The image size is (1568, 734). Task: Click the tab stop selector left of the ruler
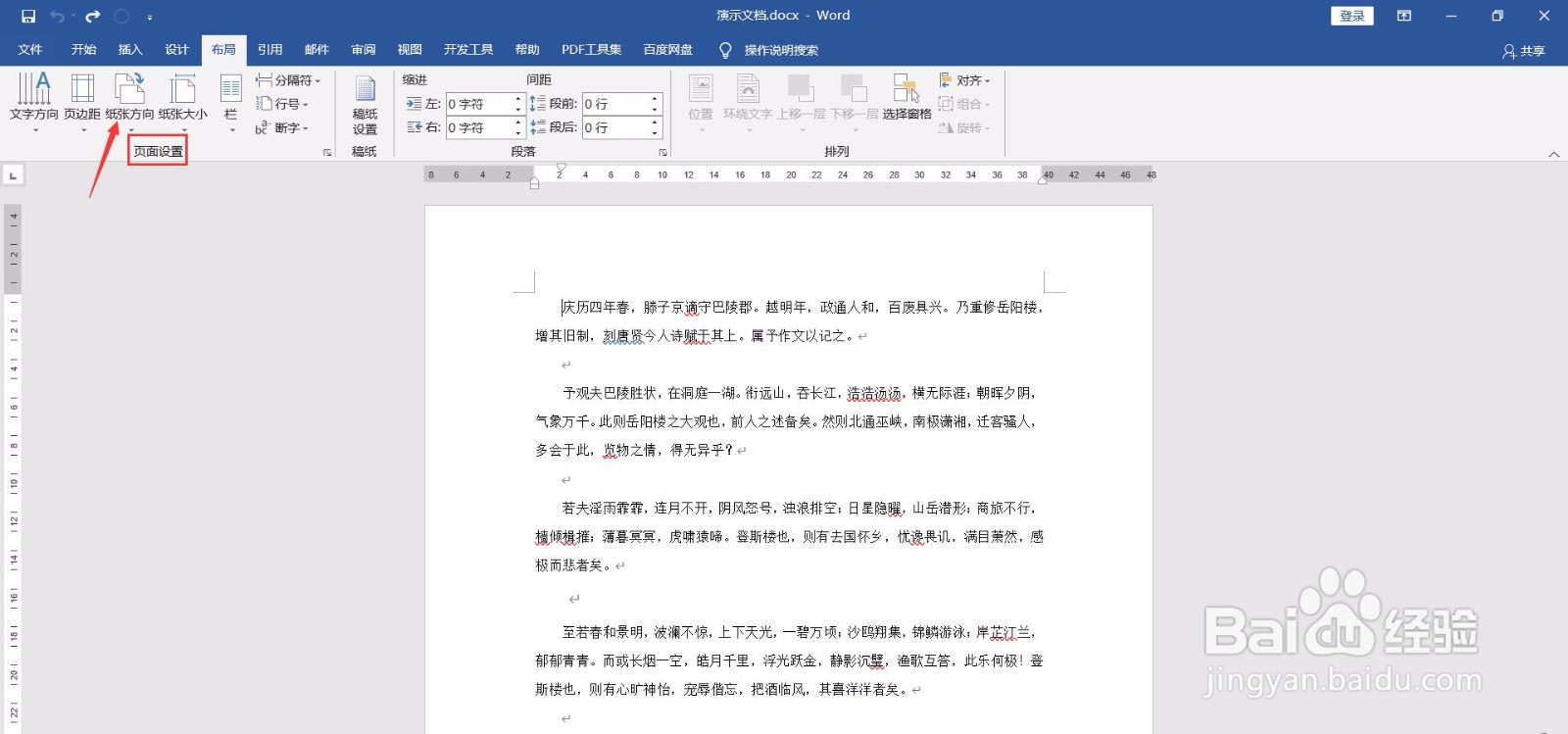[13, 175]
